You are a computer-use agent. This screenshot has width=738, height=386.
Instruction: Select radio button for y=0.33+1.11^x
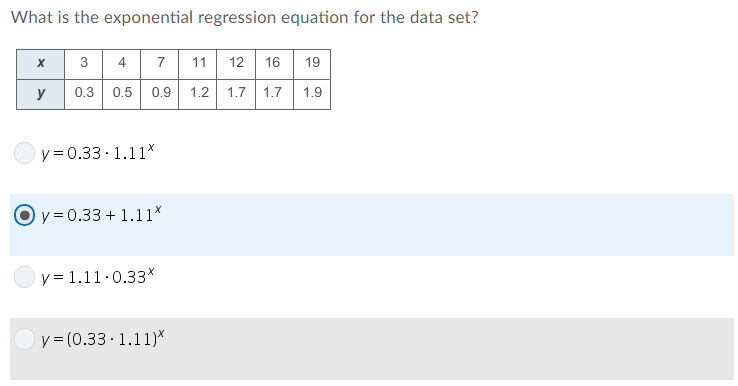[24, 215]
